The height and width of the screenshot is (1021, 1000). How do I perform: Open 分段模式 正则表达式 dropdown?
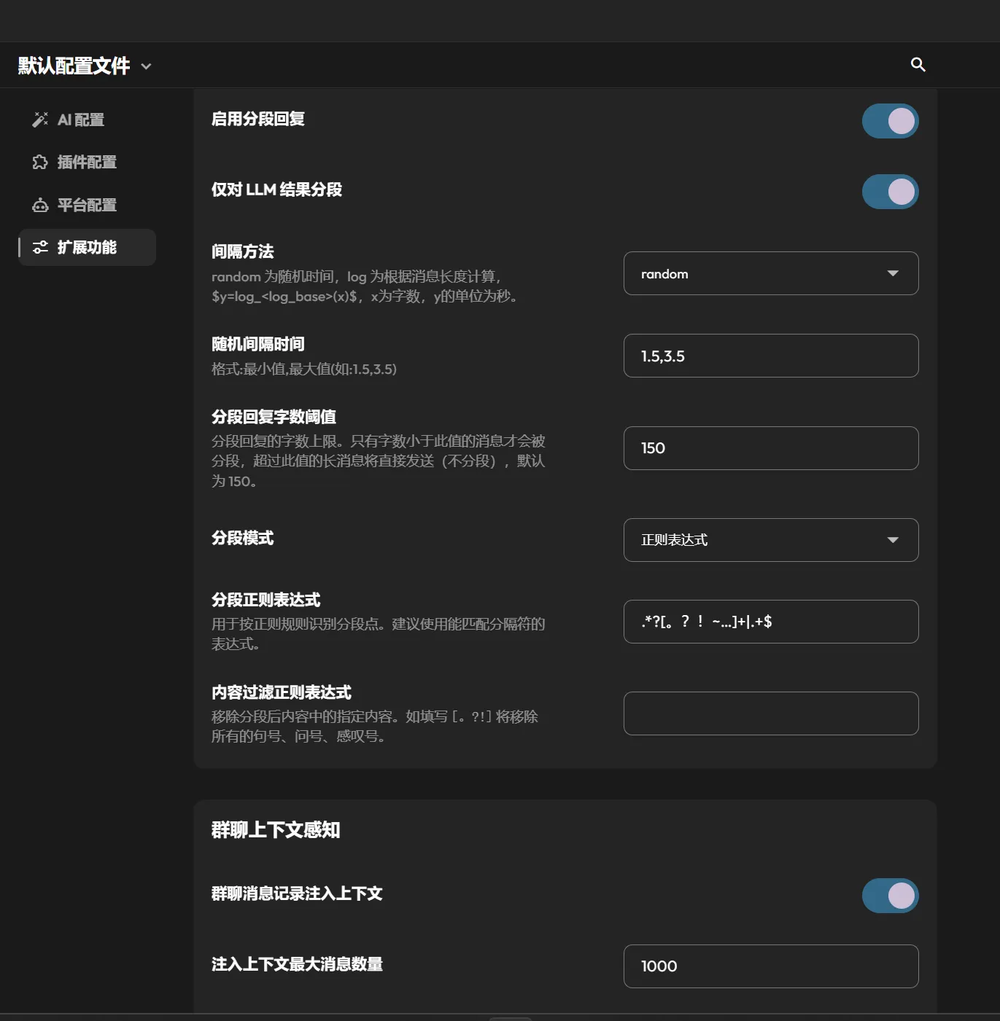pyautogui.click(x=771, y=540)
